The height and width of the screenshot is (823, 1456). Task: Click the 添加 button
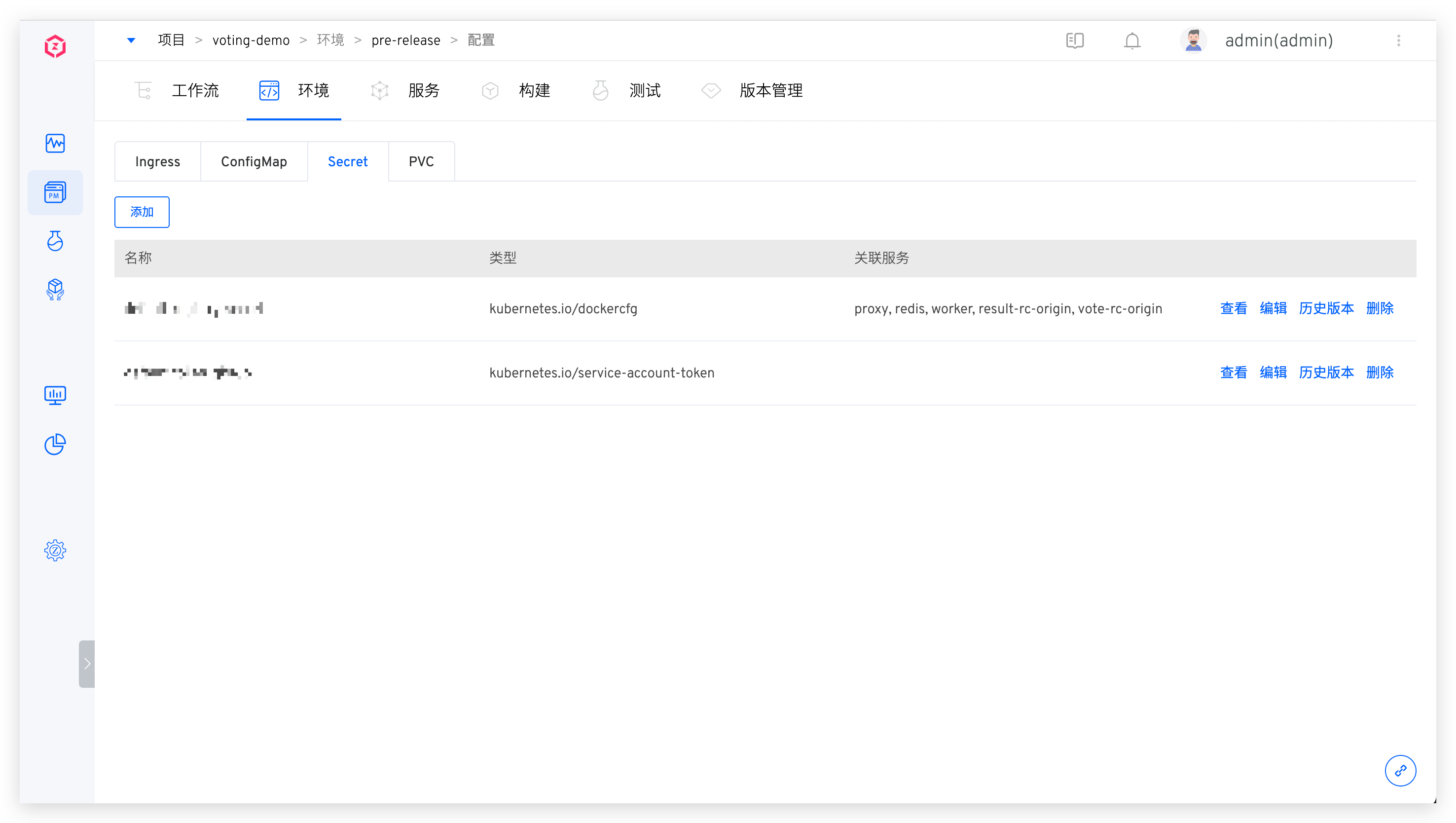141,212
